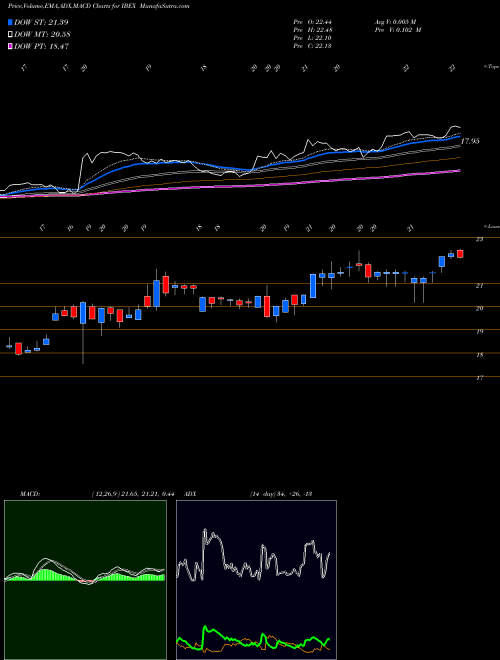Click the 'Pre L: 22.10' value

click(312, 38)
